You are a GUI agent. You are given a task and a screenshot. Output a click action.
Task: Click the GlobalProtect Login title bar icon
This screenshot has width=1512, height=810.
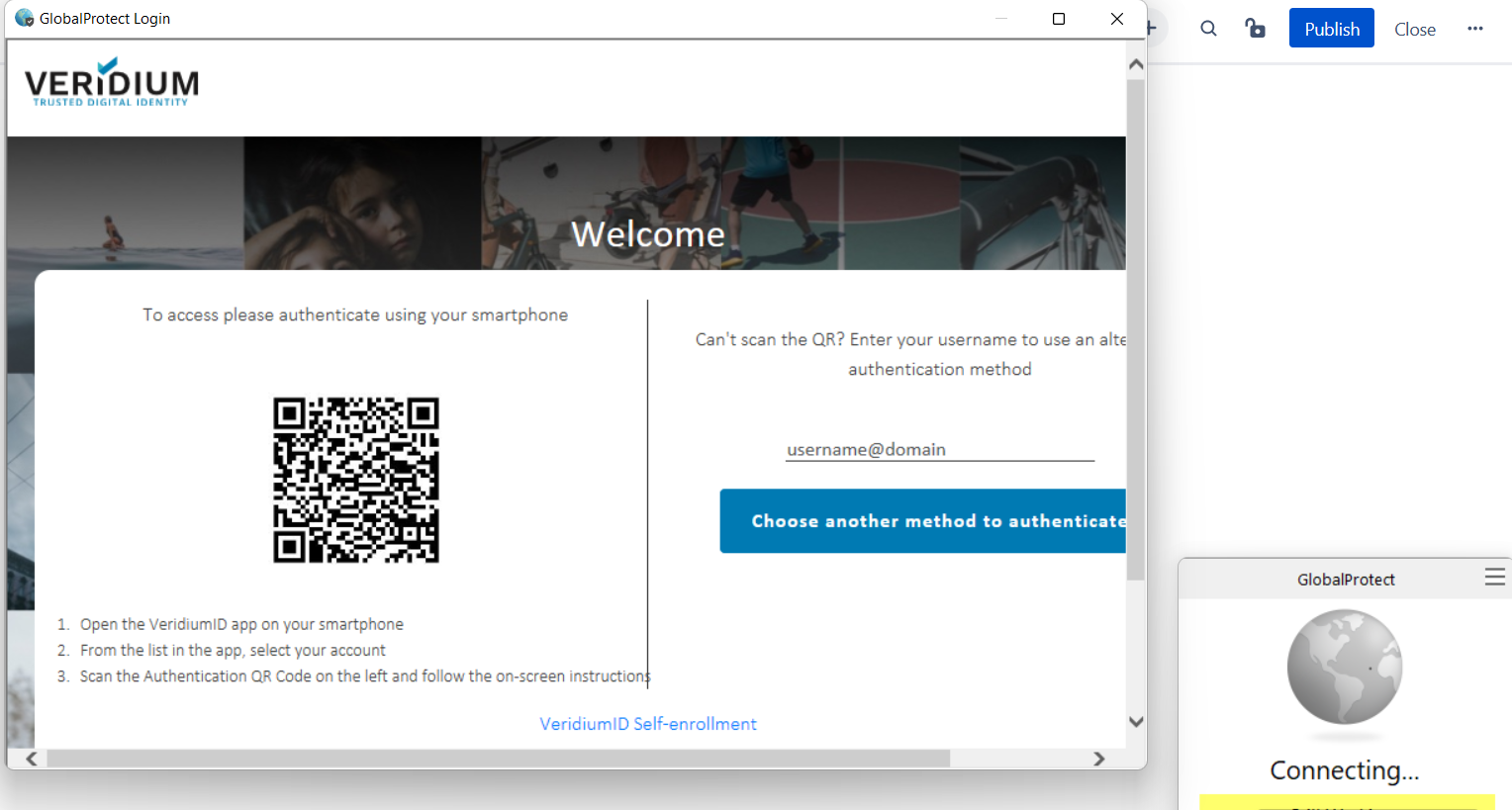pyautogui.click(x=24, y=18)
